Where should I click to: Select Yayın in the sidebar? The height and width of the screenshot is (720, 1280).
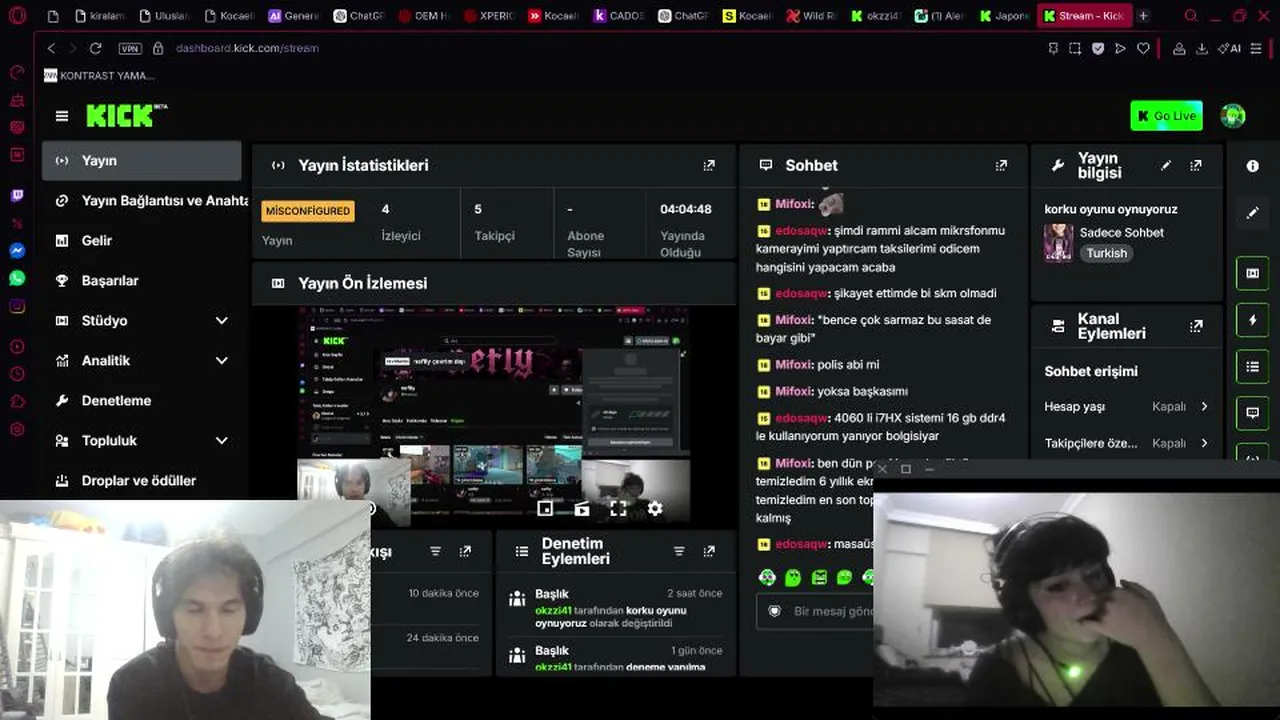click(142, 161)
